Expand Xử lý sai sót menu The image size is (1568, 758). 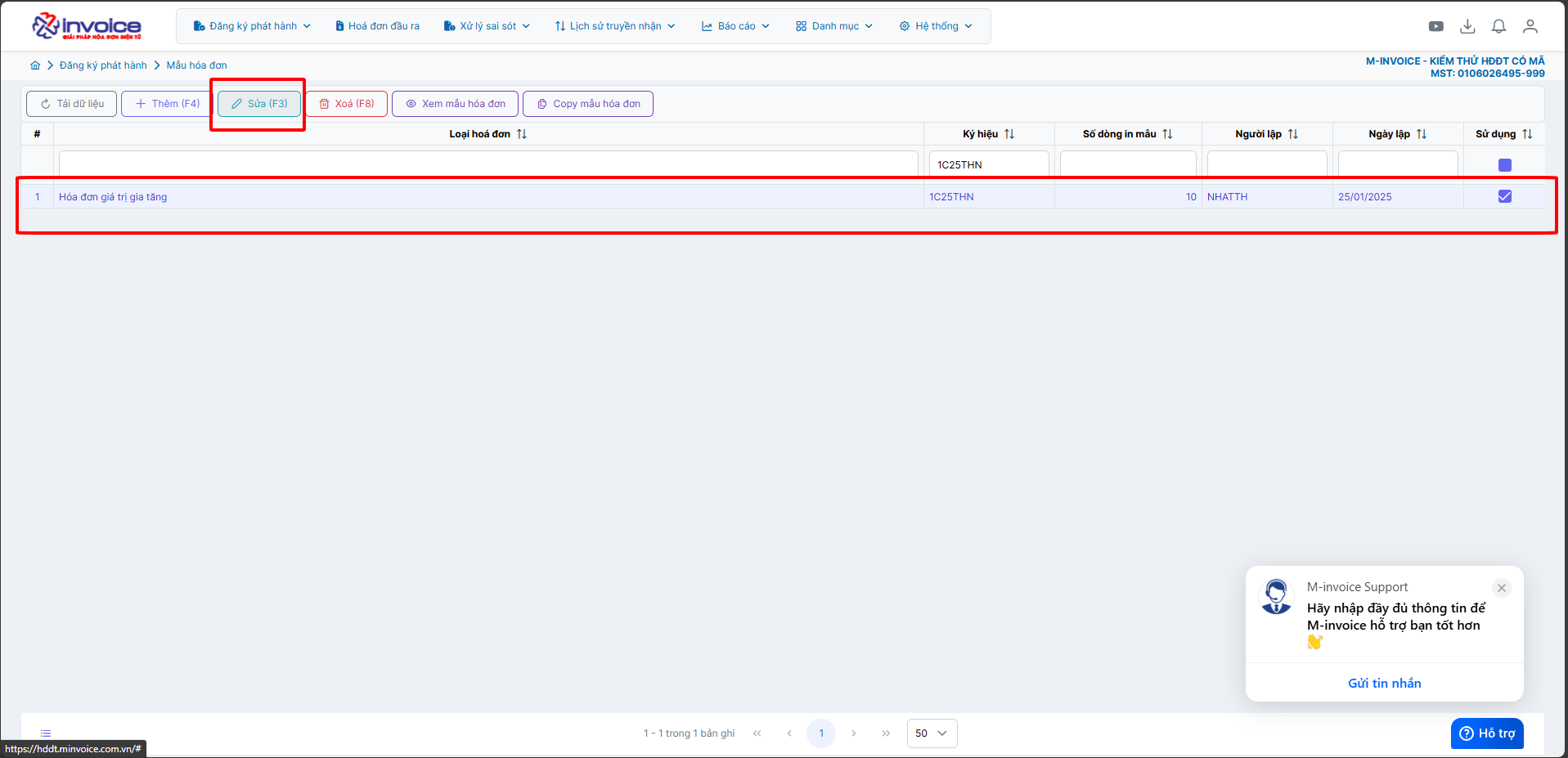(487, 26)
